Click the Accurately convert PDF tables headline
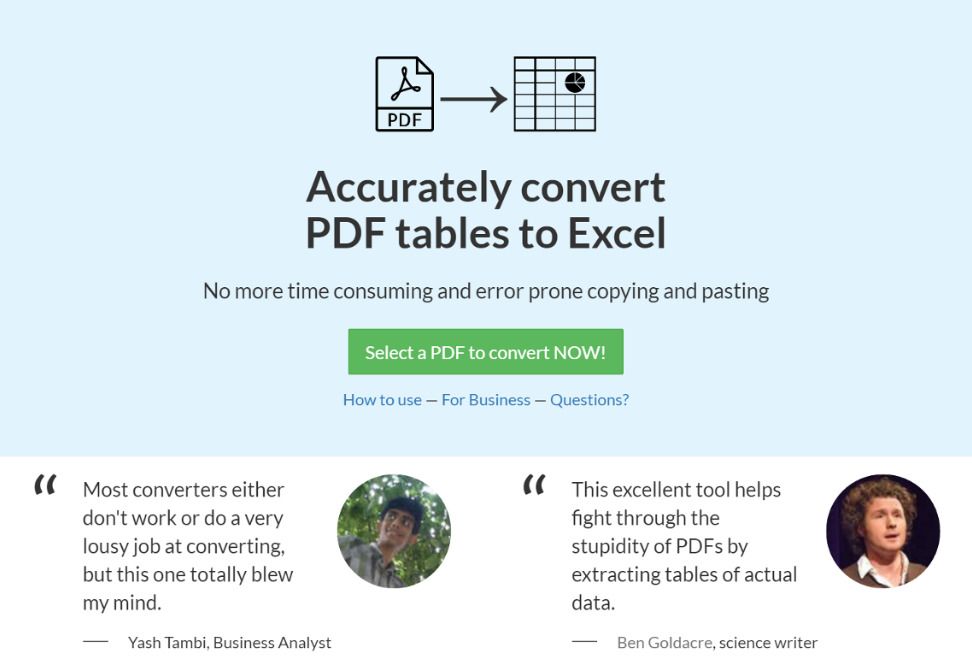This screenshot has width=972, height=664. [x=486, y=208]
